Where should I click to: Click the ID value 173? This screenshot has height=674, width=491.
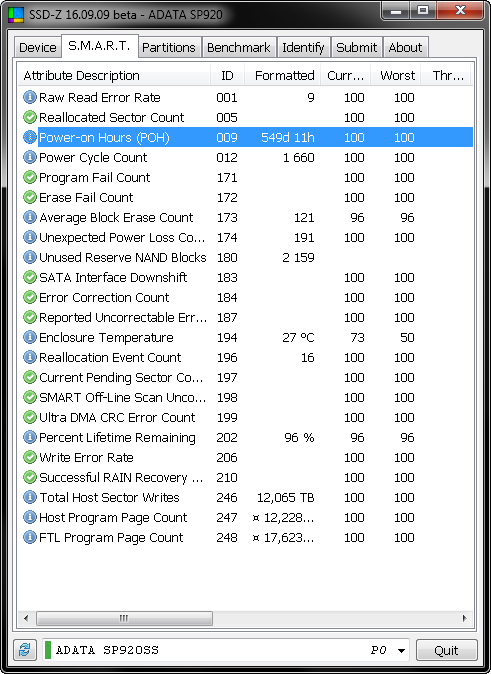point(227,218)
